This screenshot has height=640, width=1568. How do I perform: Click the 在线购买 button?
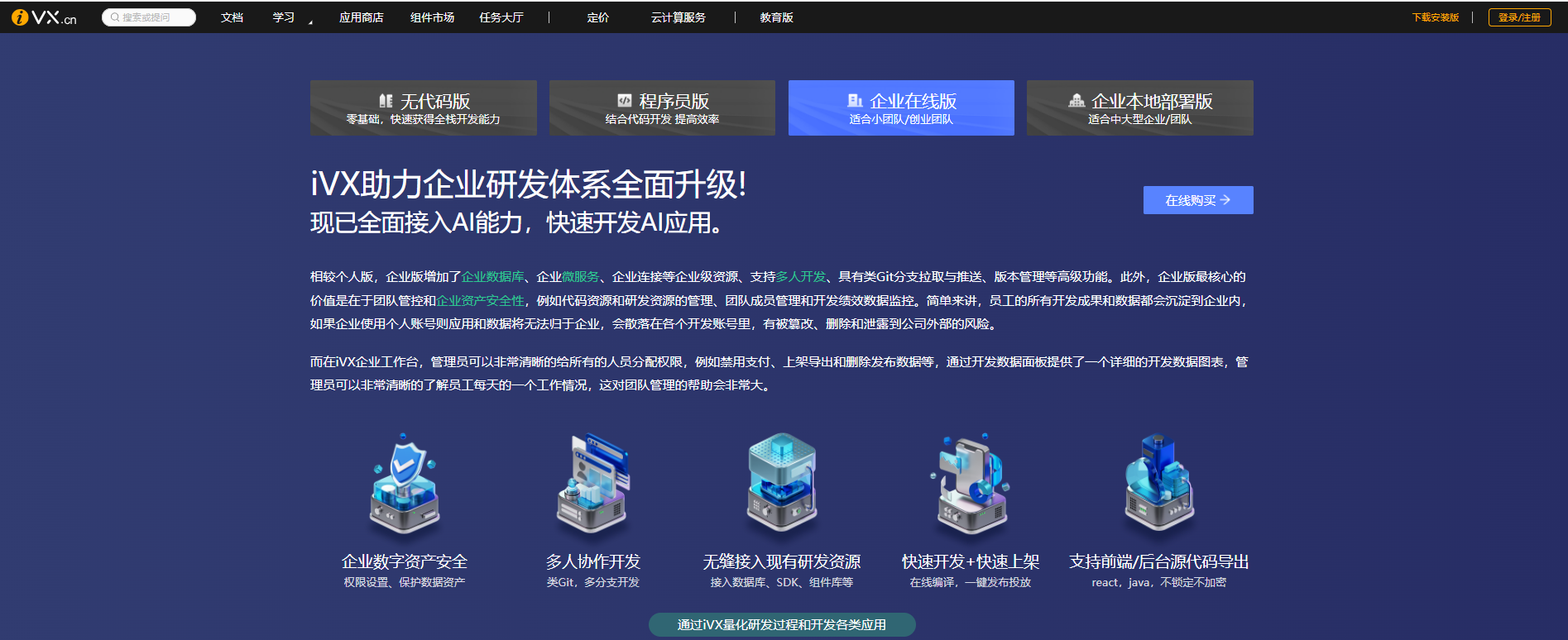(1198, 200)
